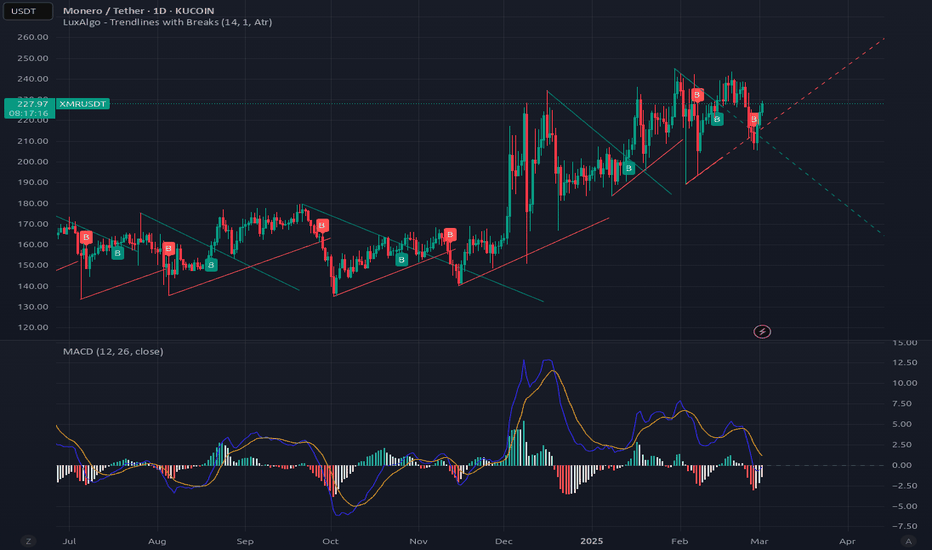Toggle the A auto-scale button
Viewport: 932px width, 550px height.
(908, 541)
